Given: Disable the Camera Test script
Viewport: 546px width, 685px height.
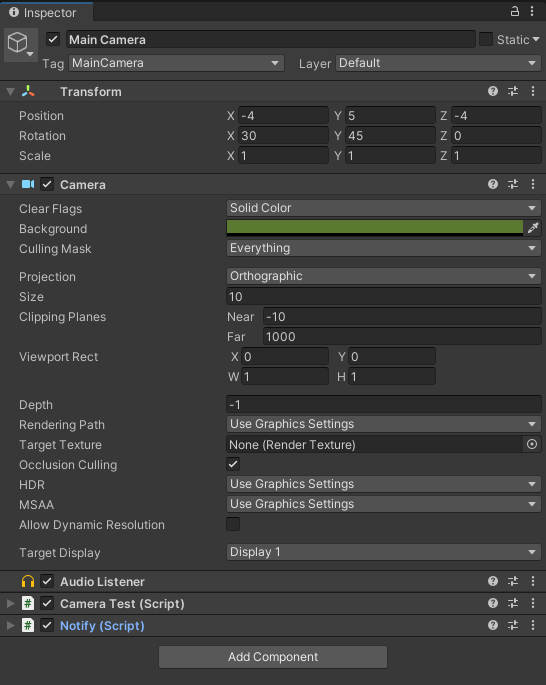Looking at the screenshot, I should click(47, 604).
